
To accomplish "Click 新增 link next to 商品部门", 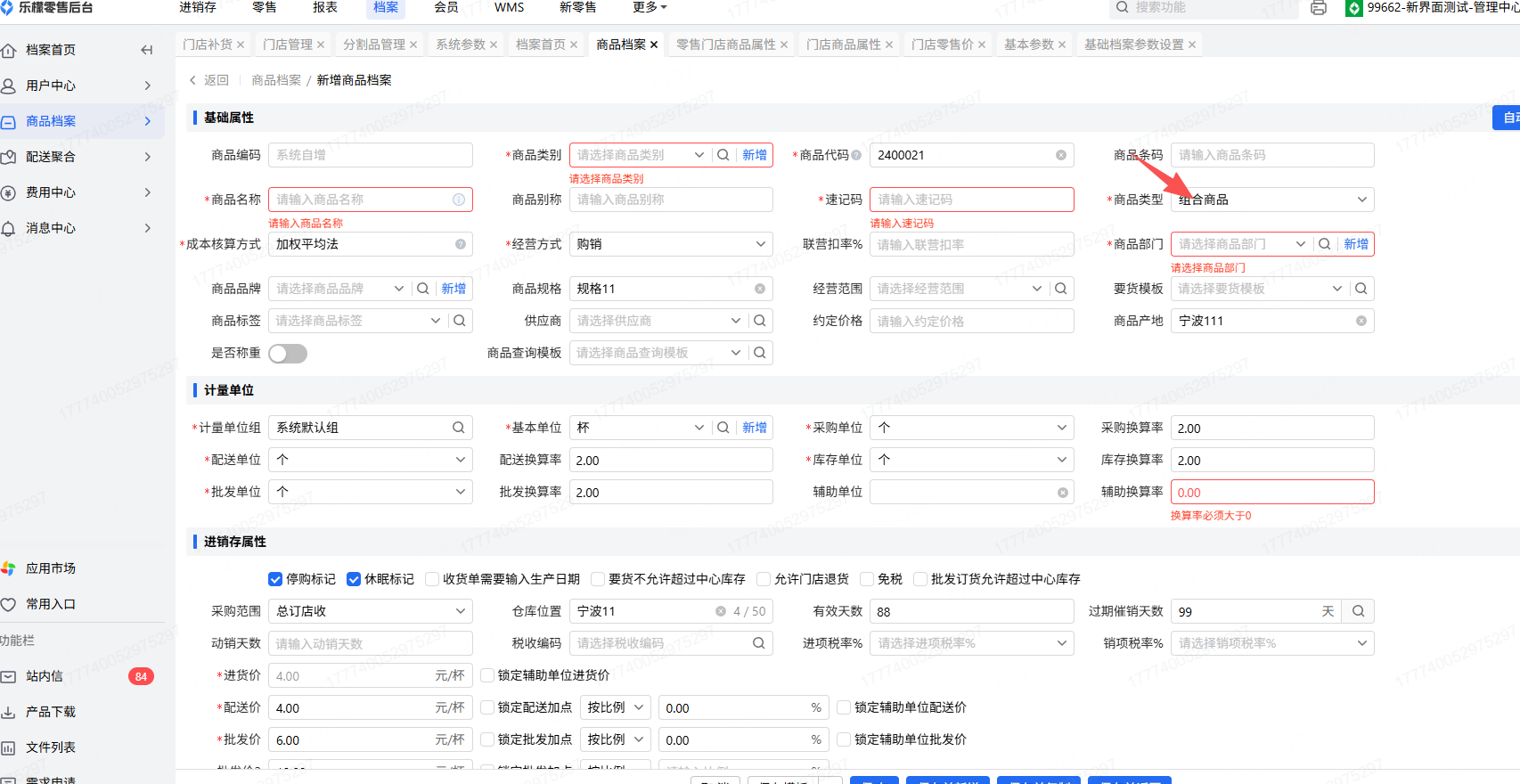I will 1356,244.
